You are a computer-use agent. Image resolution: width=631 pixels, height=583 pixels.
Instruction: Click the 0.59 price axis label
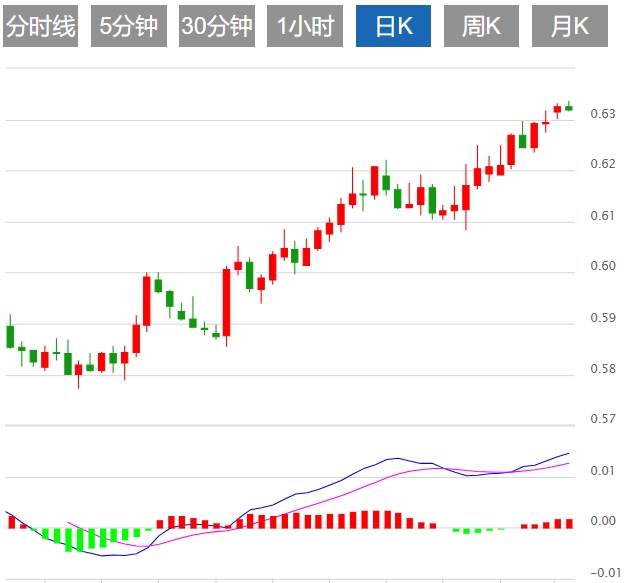coord(603,318)
